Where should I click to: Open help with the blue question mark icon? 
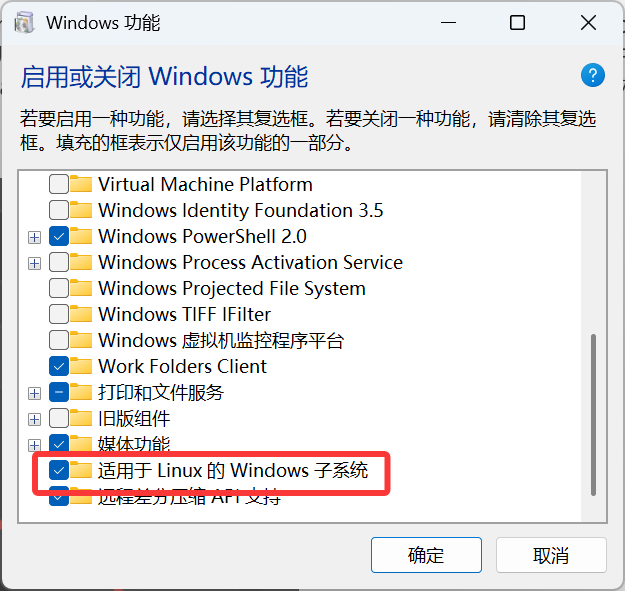point(592,75)
